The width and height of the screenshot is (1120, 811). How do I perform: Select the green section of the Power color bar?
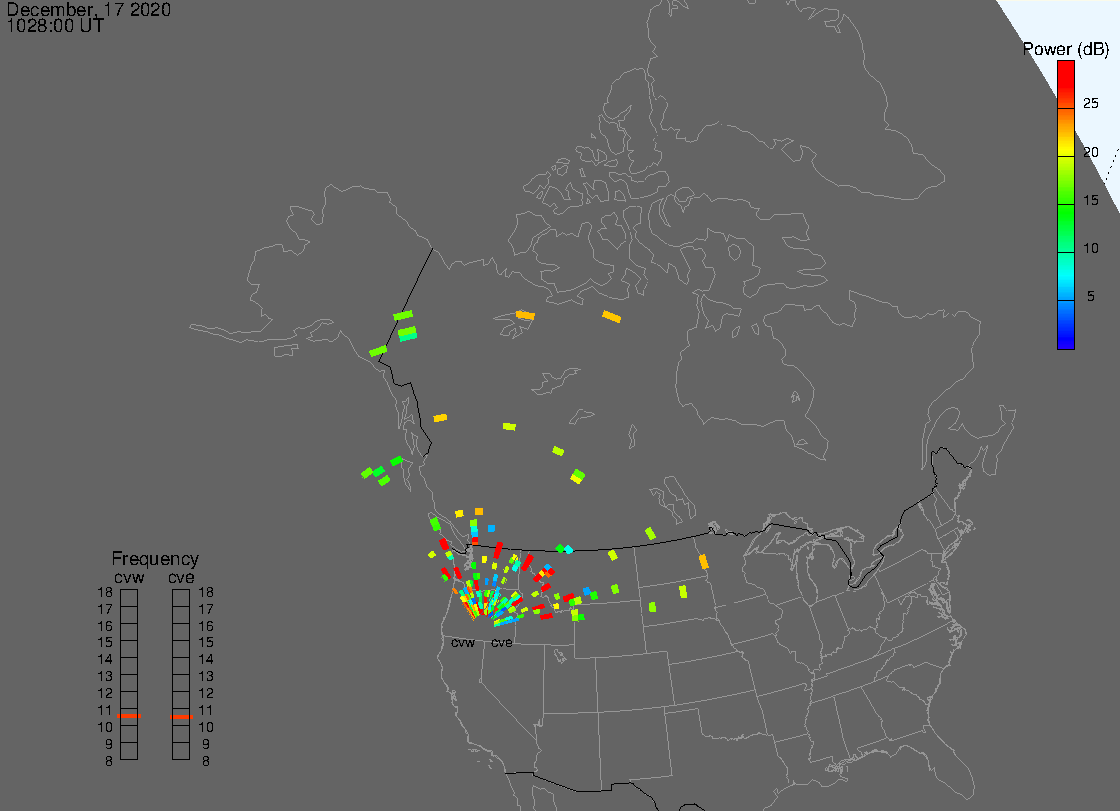click(x=1066, y=229)
